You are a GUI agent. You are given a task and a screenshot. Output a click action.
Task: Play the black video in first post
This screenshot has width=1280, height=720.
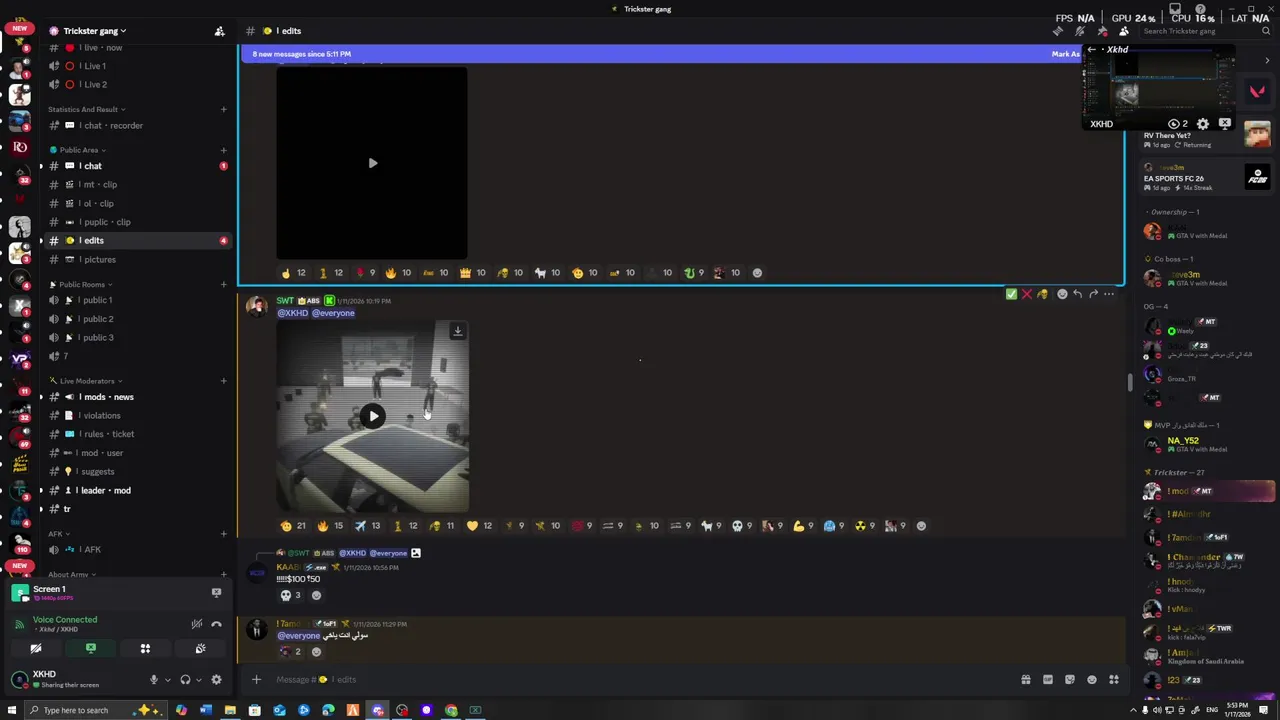pyautogui.click(x=372, y=163)
